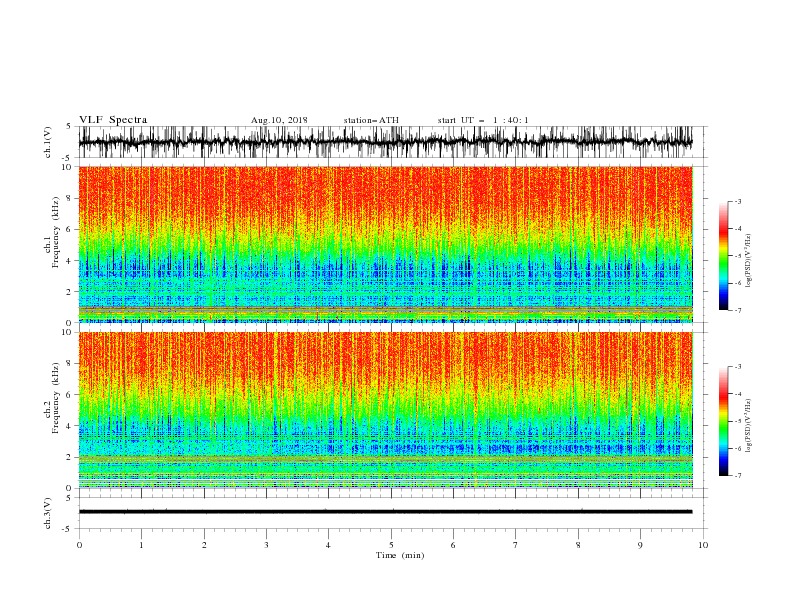The height and width of the screenshot is (612, 792).
Task: Click the "-5" tick of ch.1(V) axis
Action: tap(68, 158)
